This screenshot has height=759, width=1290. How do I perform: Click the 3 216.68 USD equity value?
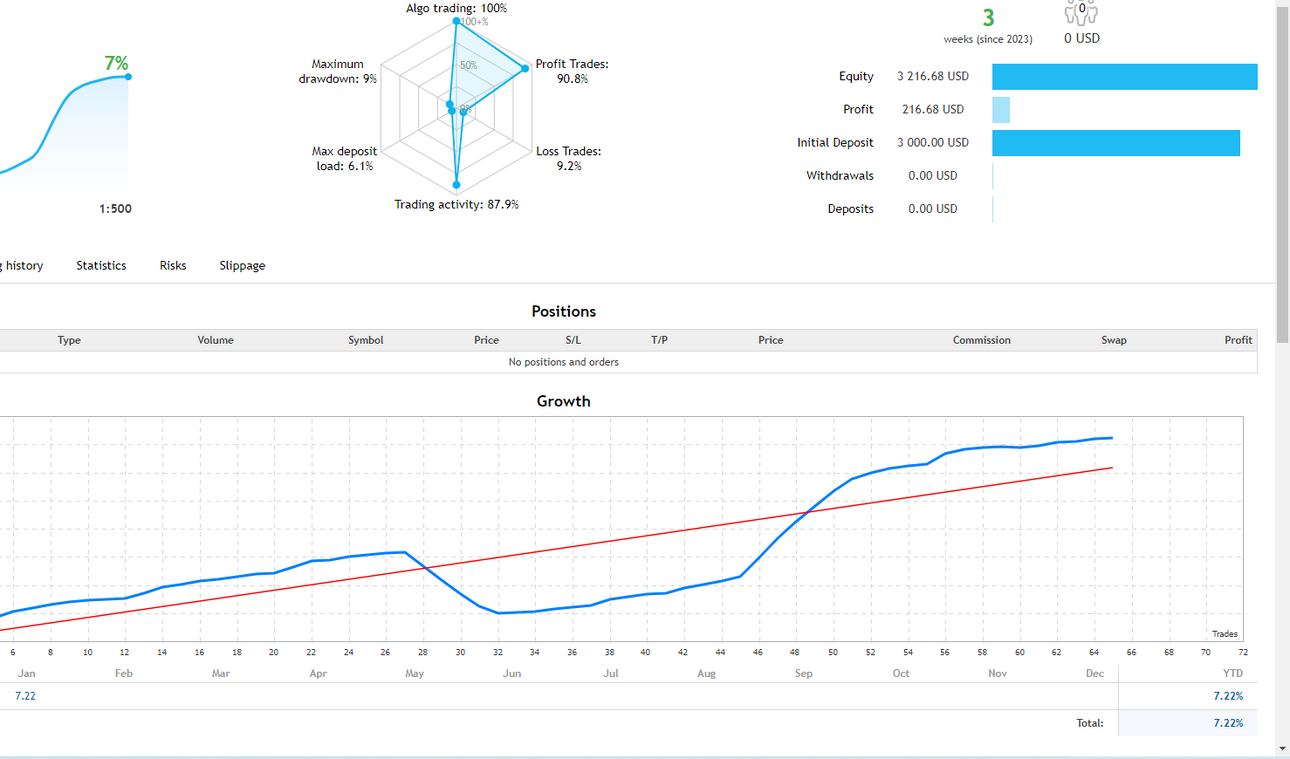click(x=933, y=77)
